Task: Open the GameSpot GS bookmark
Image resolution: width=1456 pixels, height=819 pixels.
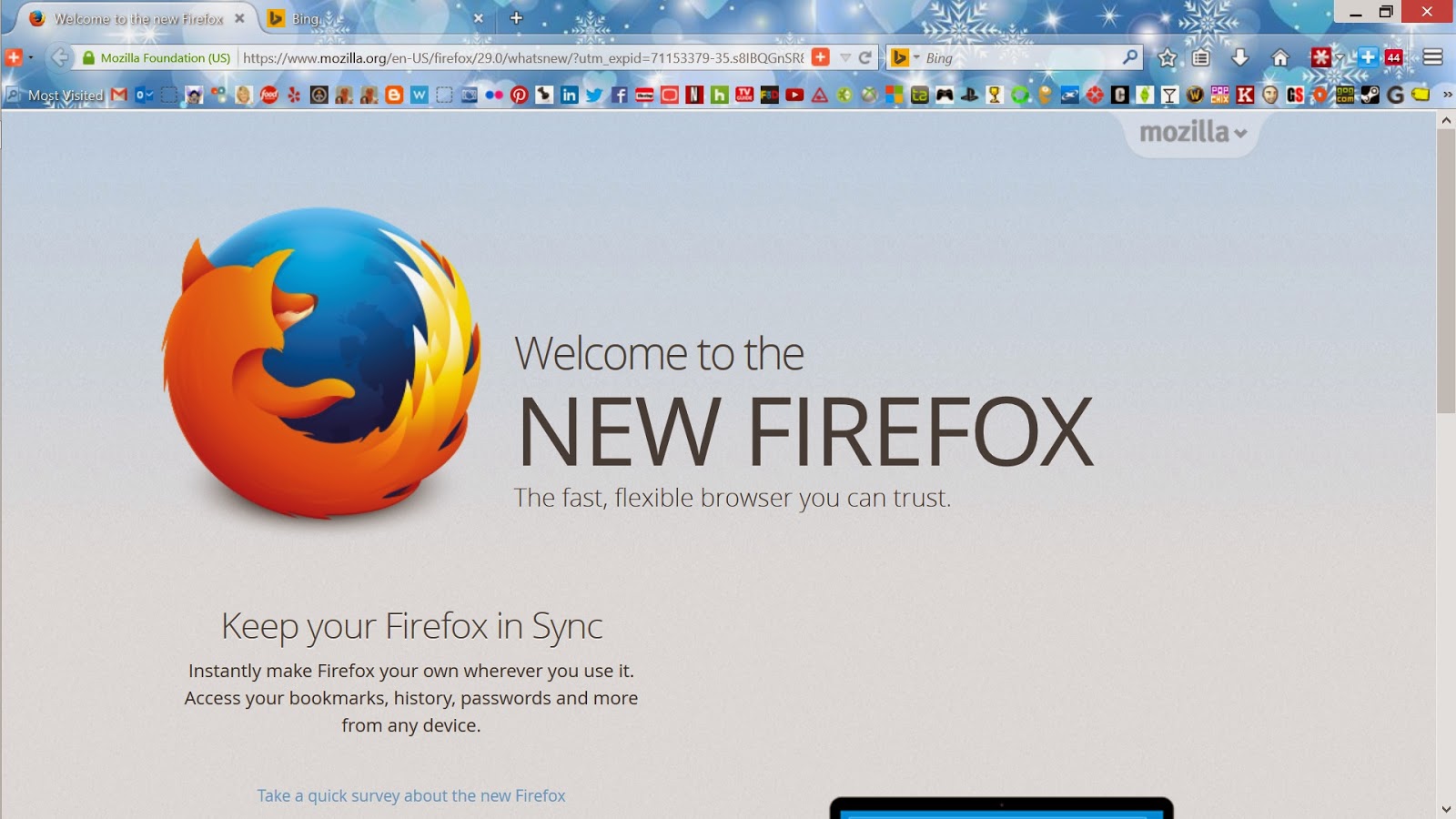Action: click(1295, 95)
